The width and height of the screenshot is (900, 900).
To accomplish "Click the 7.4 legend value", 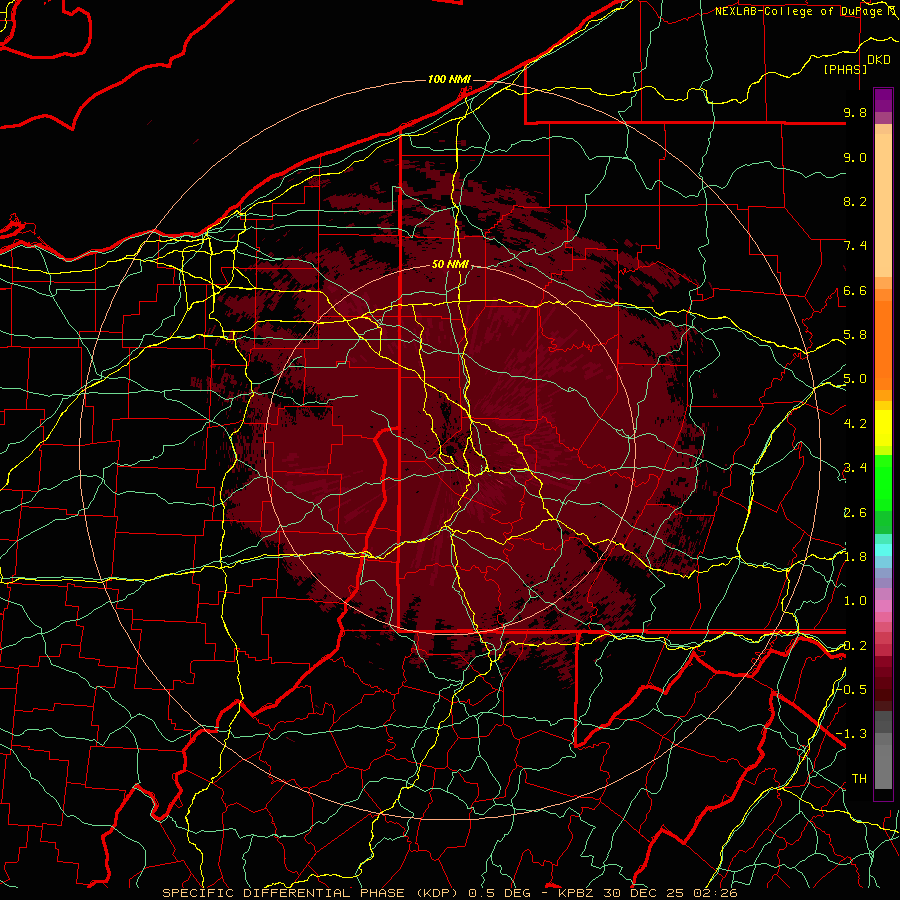I will pyautogui.click(x=855, y=246).
